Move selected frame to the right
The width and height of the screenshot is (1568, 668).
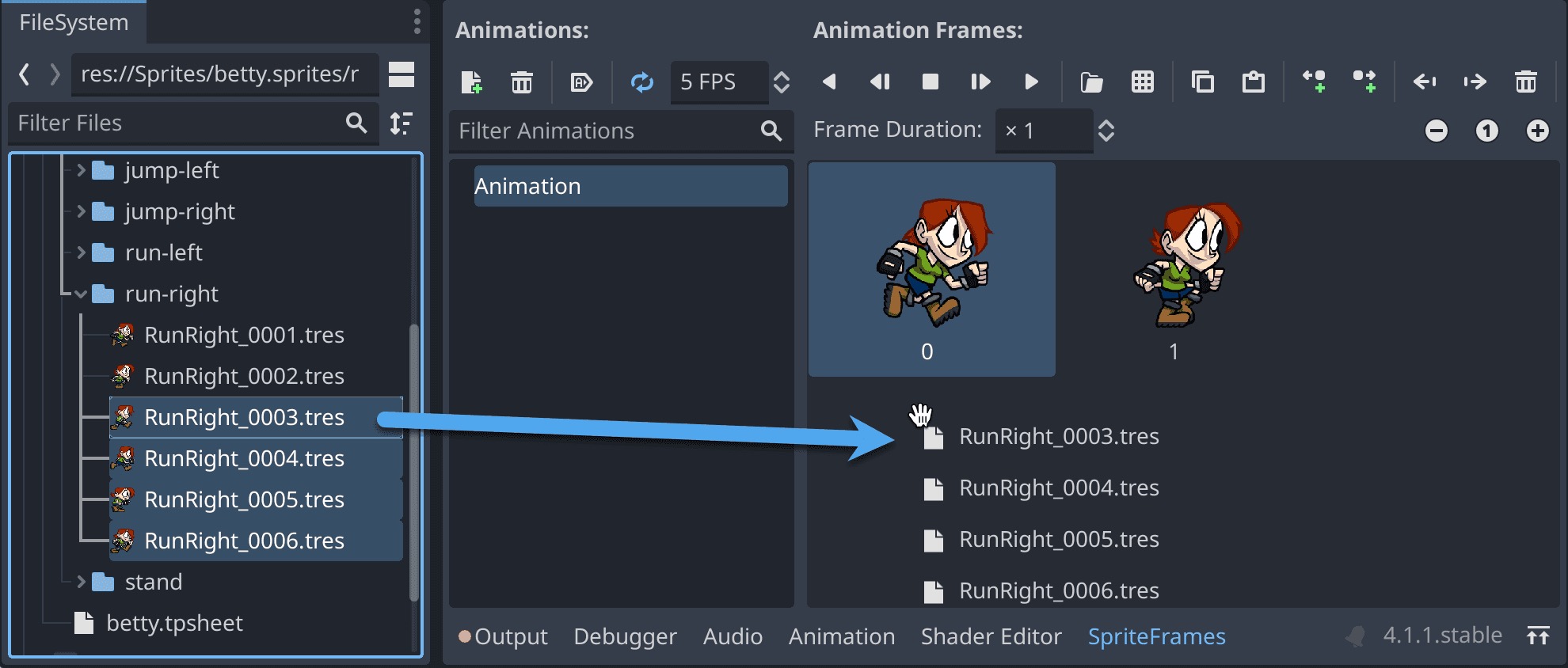1475,82
